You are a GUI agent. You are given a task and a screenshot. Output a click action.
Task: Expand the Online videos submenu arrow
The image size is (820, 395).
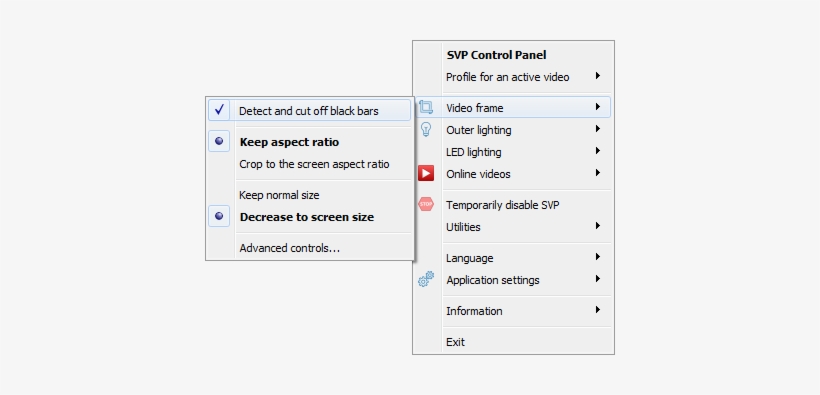597,173
